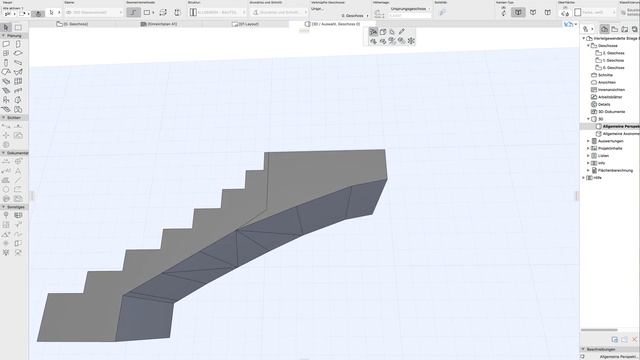Choose the chained geometry method button
The width and height of the screenshot is (640, 360).
click(x=133, y=12)
